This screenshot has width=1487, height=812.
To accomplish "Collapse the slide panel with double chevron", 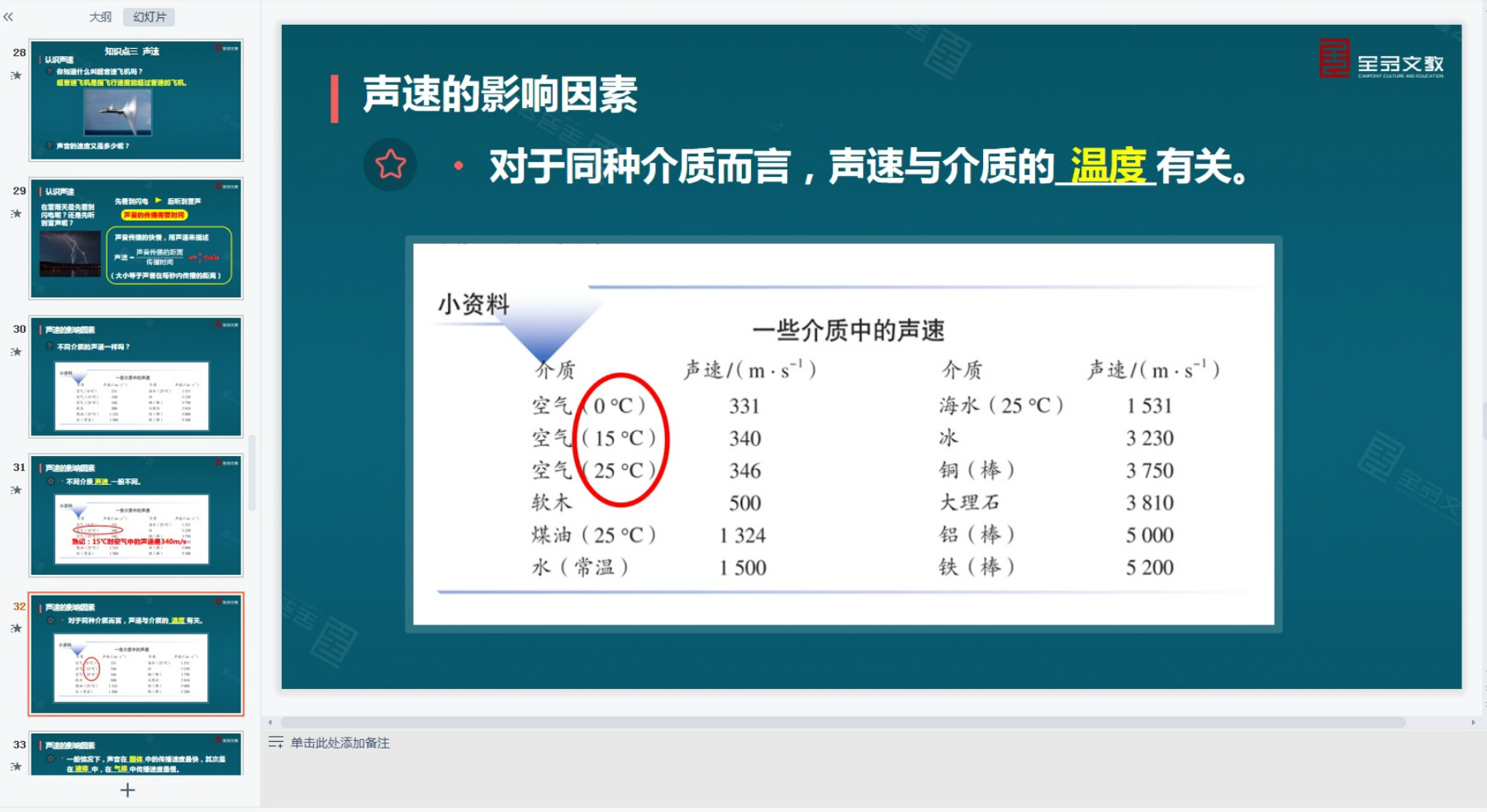I will click(8, 17).
